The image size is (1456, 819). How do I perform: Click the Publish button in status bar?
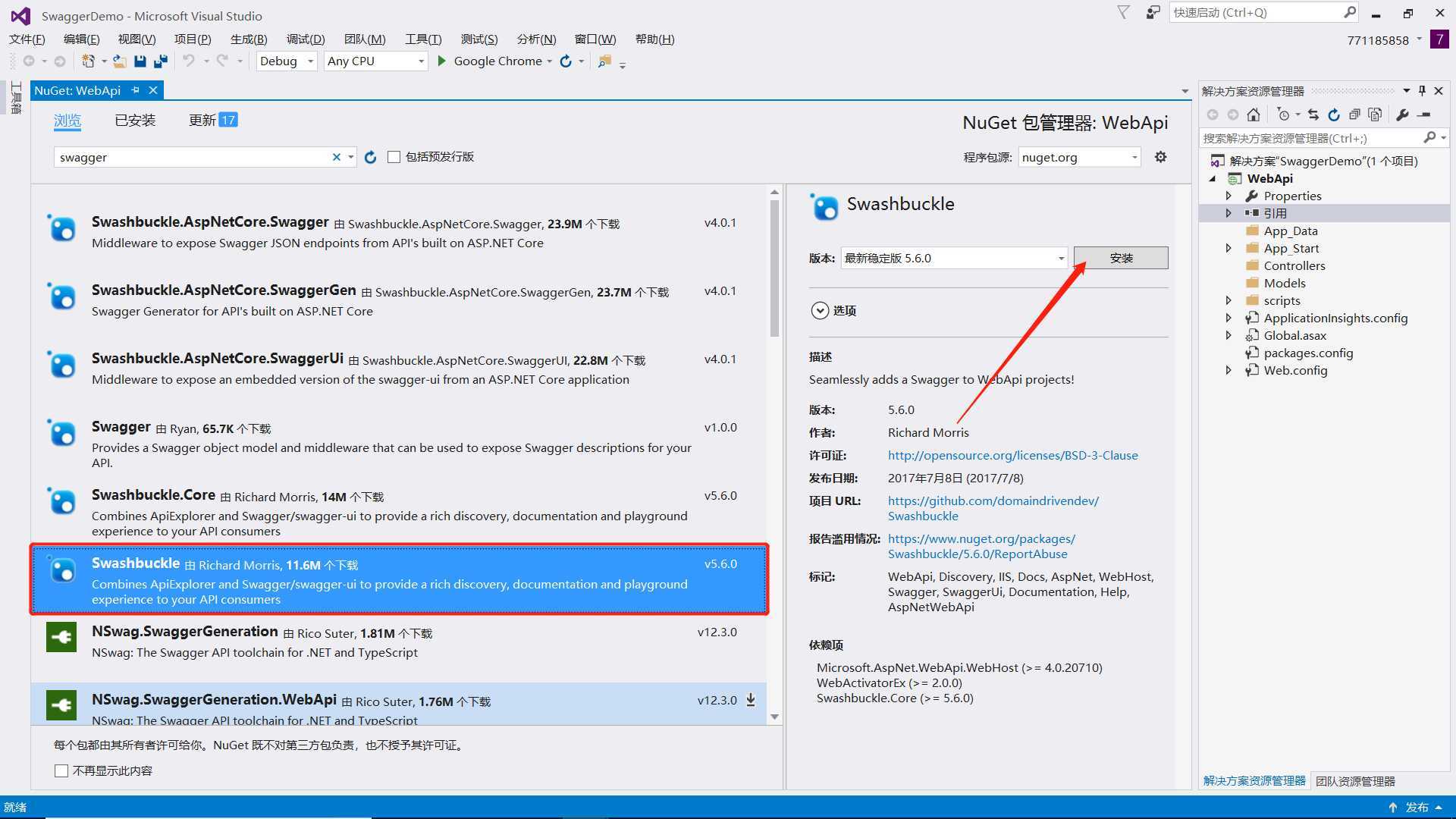point(1415,807)
